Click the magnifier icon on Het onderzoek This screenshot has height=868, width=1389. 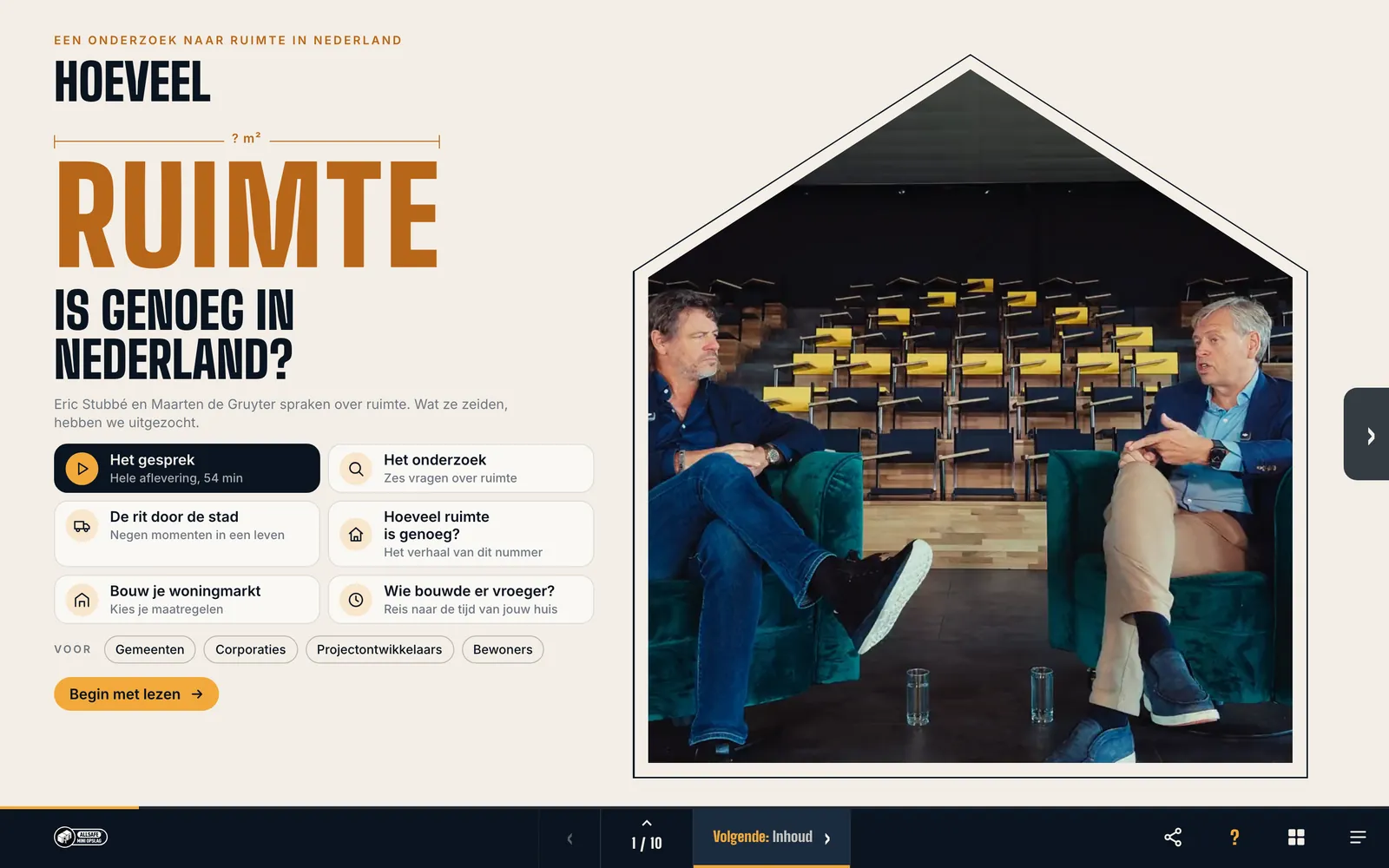tap(356, 469)
